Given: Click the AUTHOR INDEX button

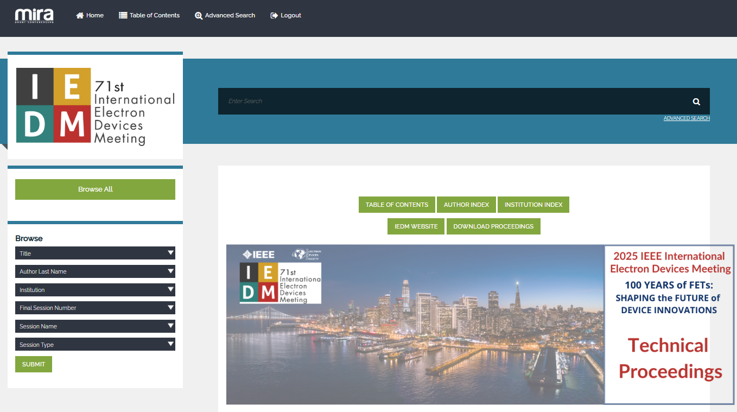Looking at the screenshot, I should click(x=466, y=205).
